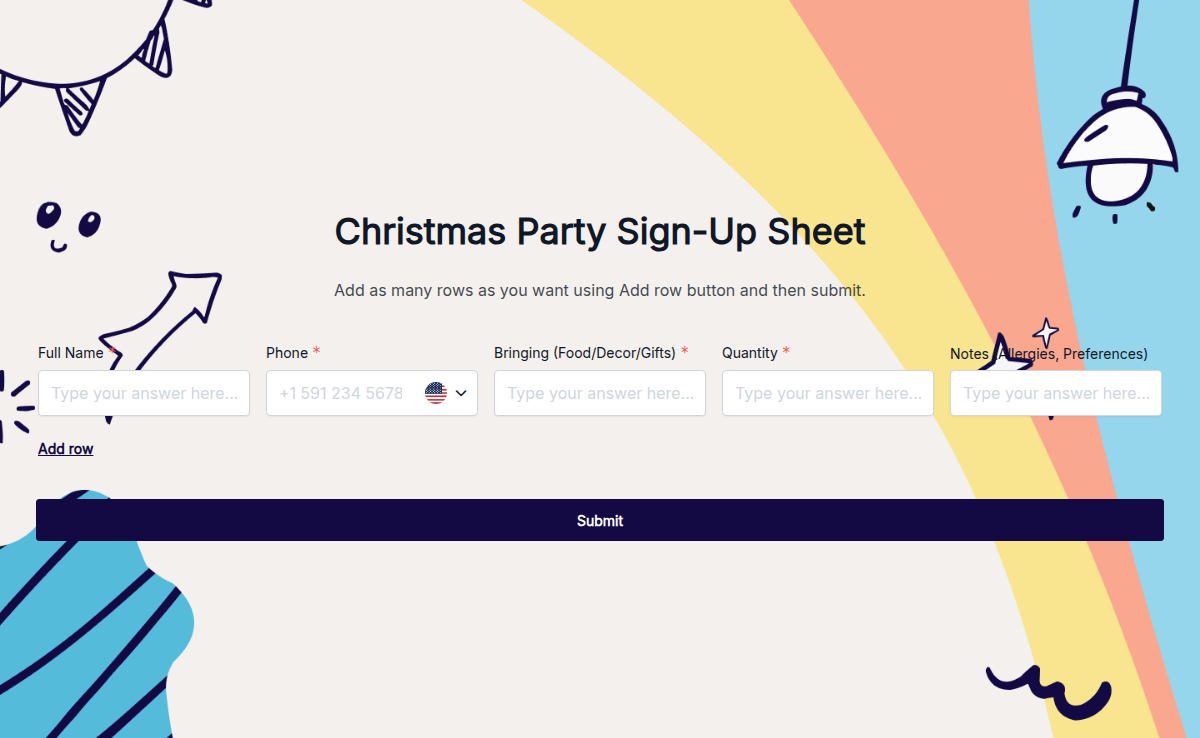Click the asterisk after Bringing label

pos(684,350)
